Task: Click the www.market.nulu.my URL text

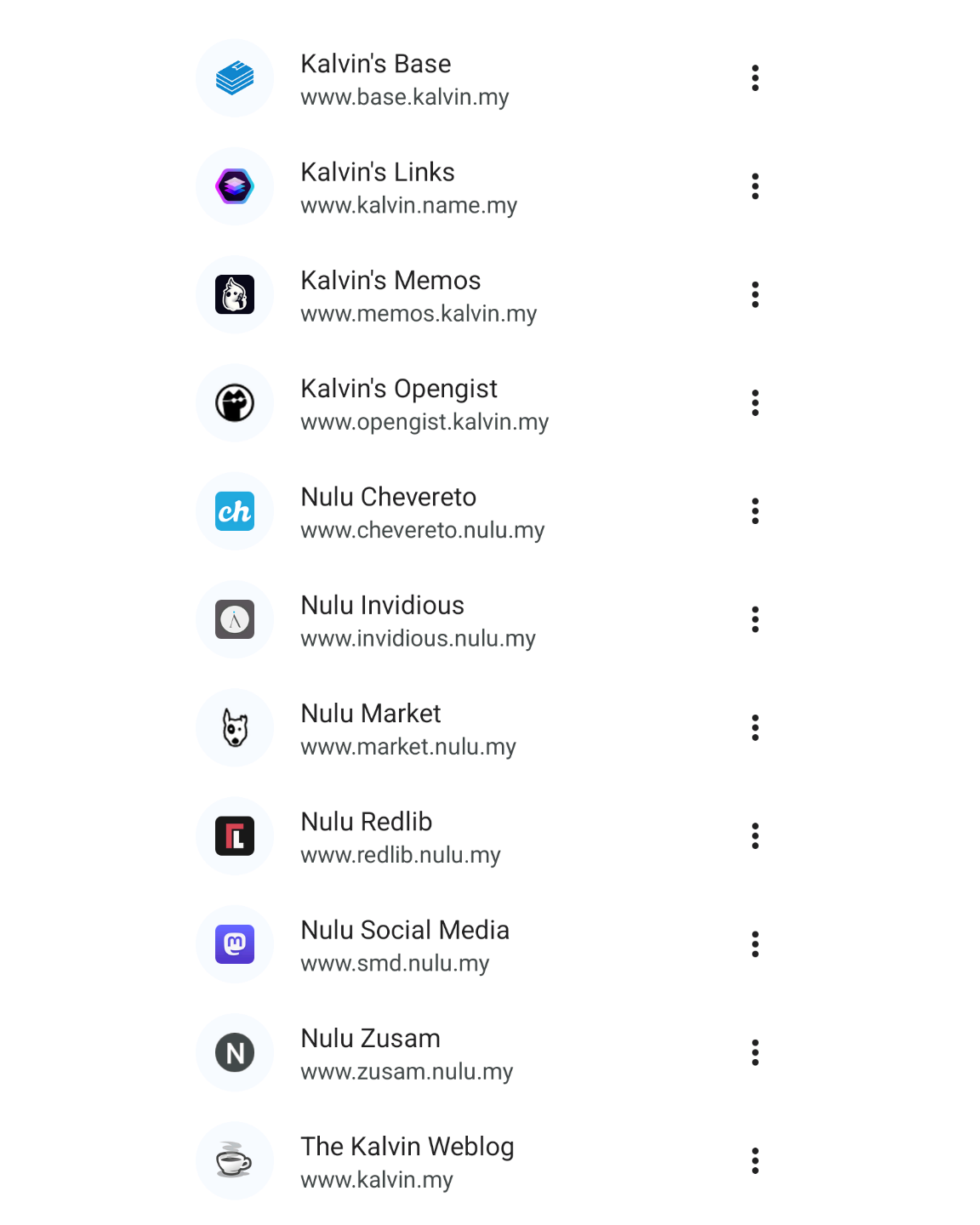Action: (408, 747)
